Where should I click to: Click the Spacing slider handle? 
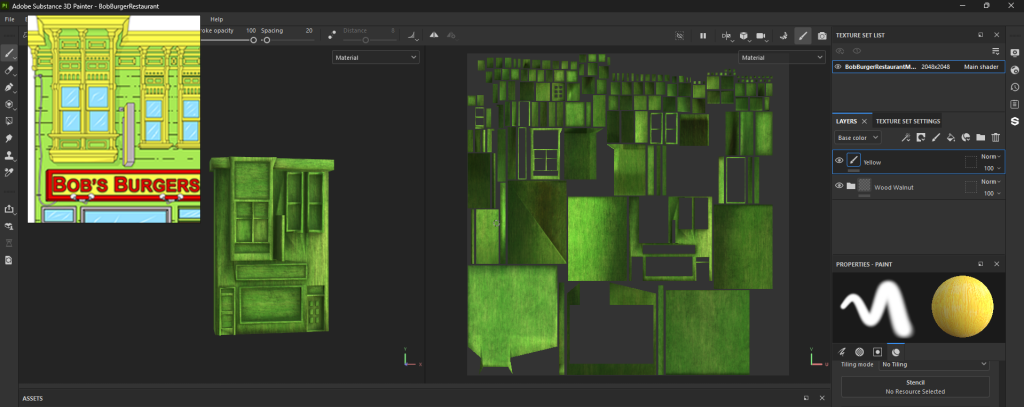pyautogui.click(x=267, y=40)
